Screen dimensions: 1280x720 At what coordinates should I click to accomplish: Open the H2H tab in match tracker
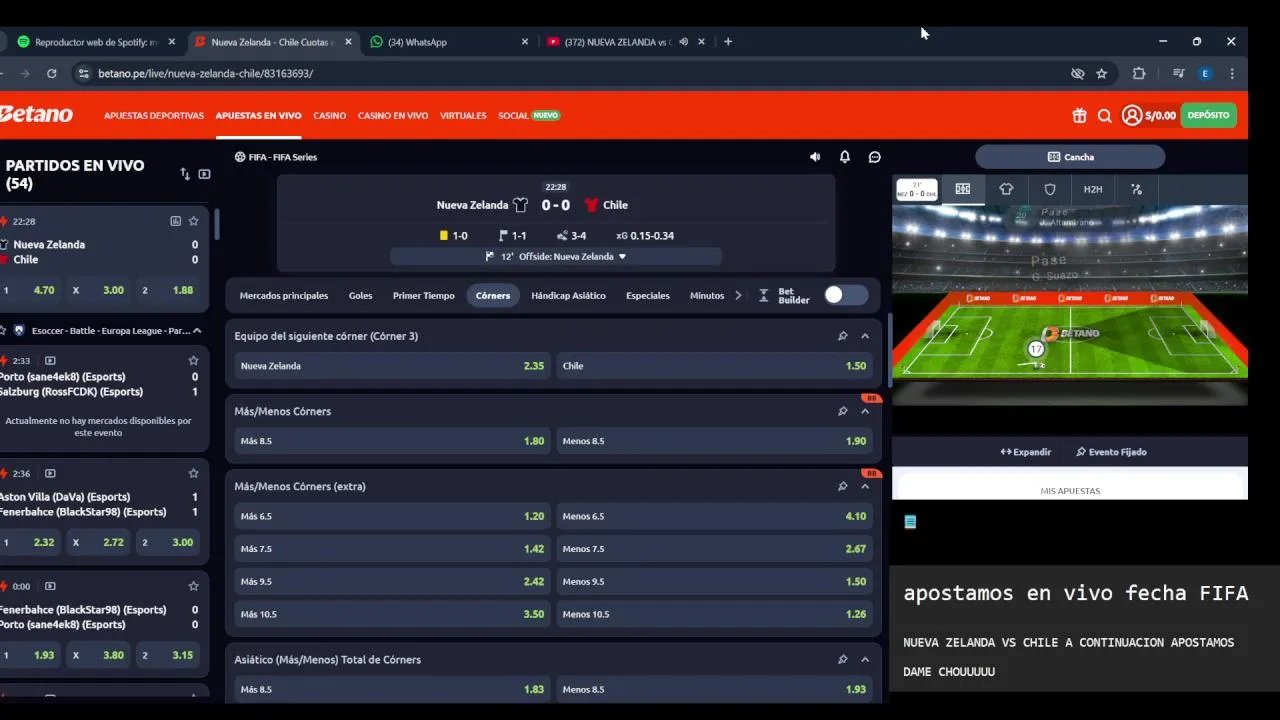pos(1093,189)
